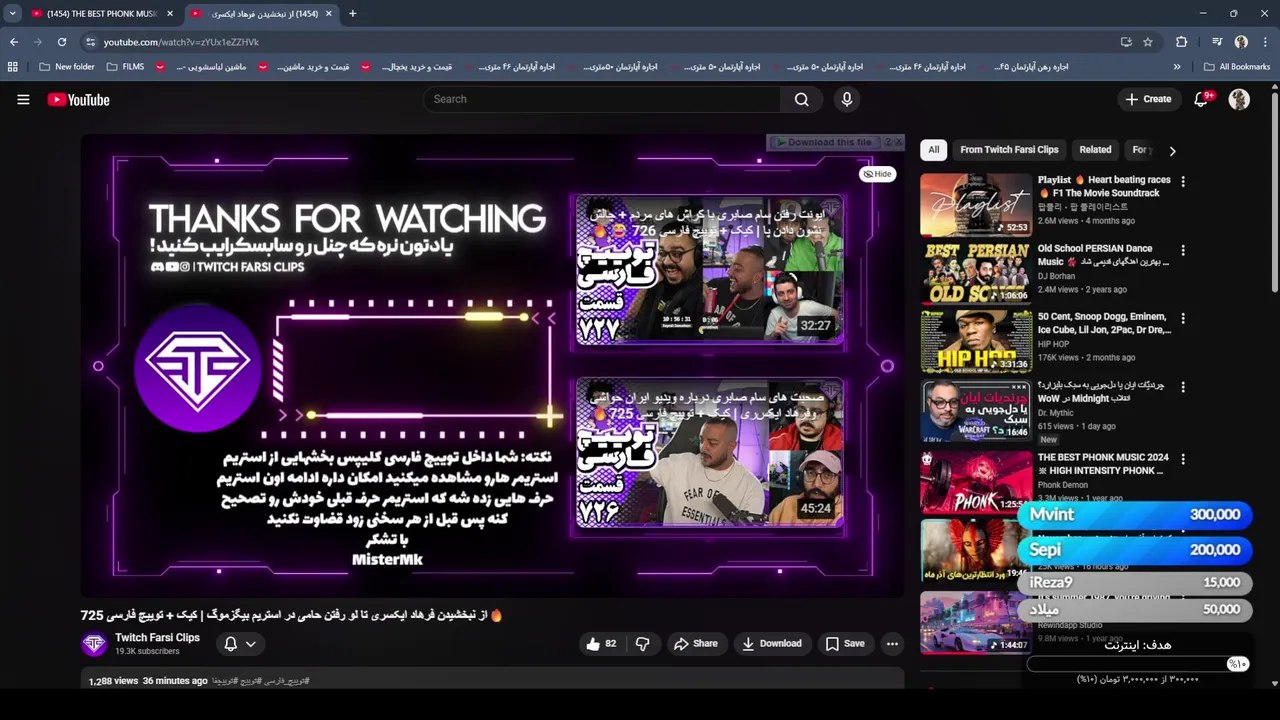Open more actions ellipsis under the video
The image size is (1280, 720).
click(892, 644)
